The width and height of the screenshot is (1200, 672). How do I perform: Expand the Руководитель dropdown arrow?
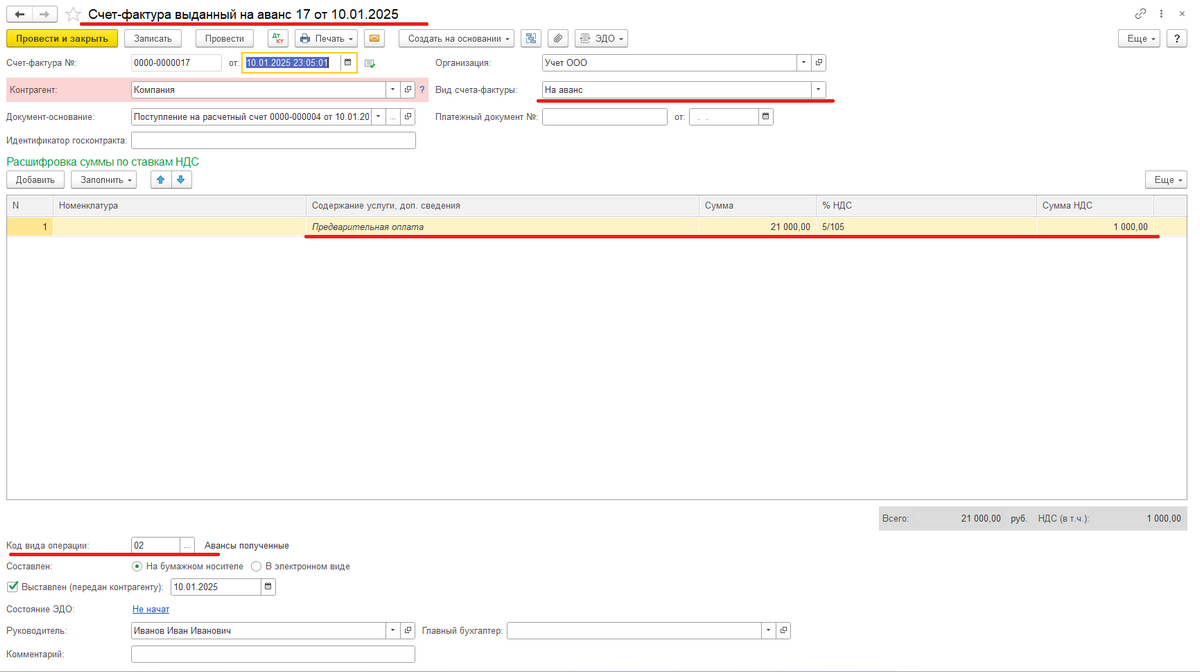(392, 631)
